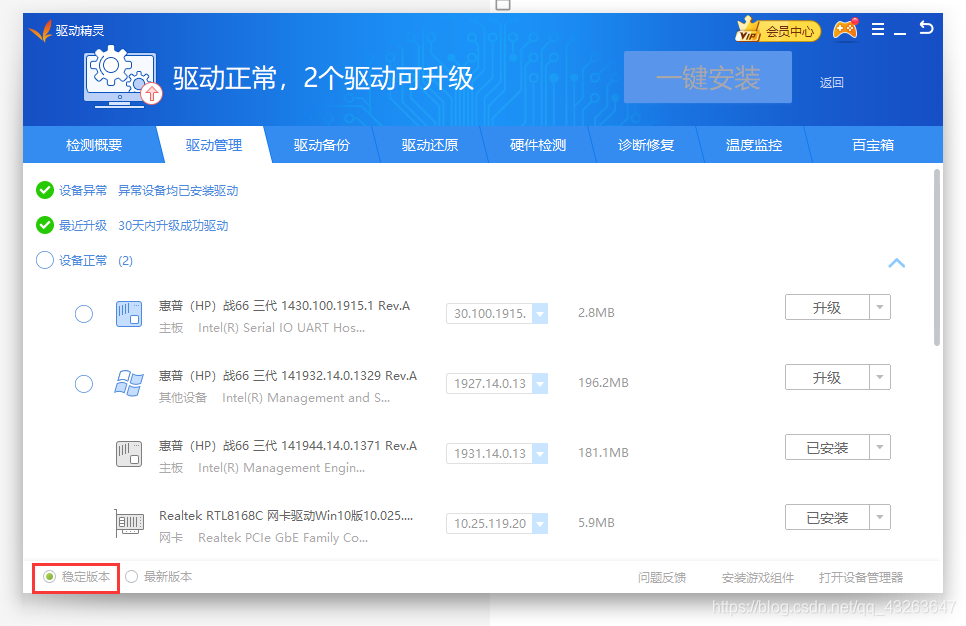966x626 pixels.
Task: Click the 打开设备管理器 link
Action: point(861,577)
